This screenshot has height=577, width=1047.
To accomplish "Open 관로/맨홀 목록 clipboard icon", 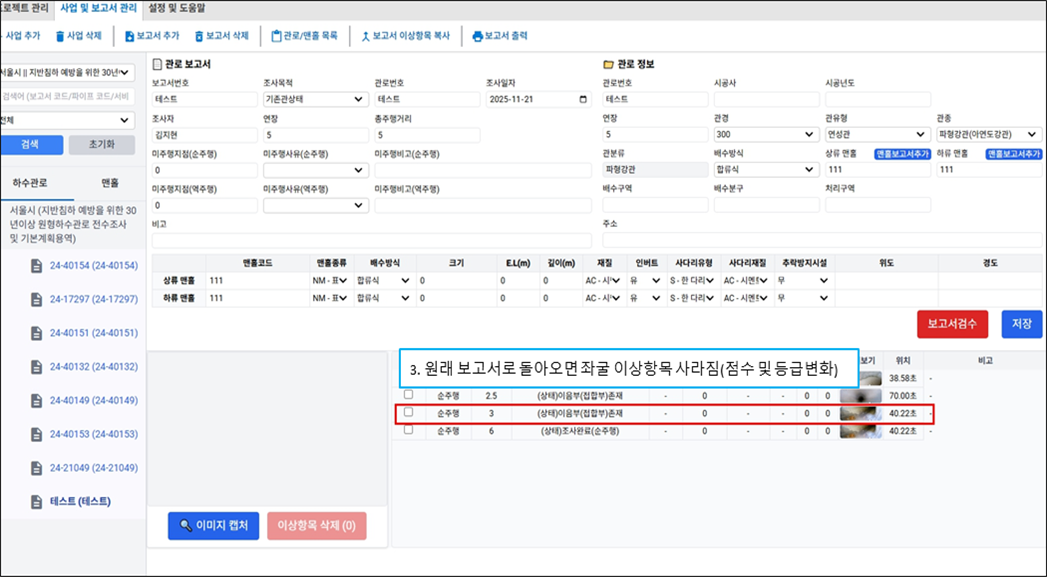I will coord(276,36).
